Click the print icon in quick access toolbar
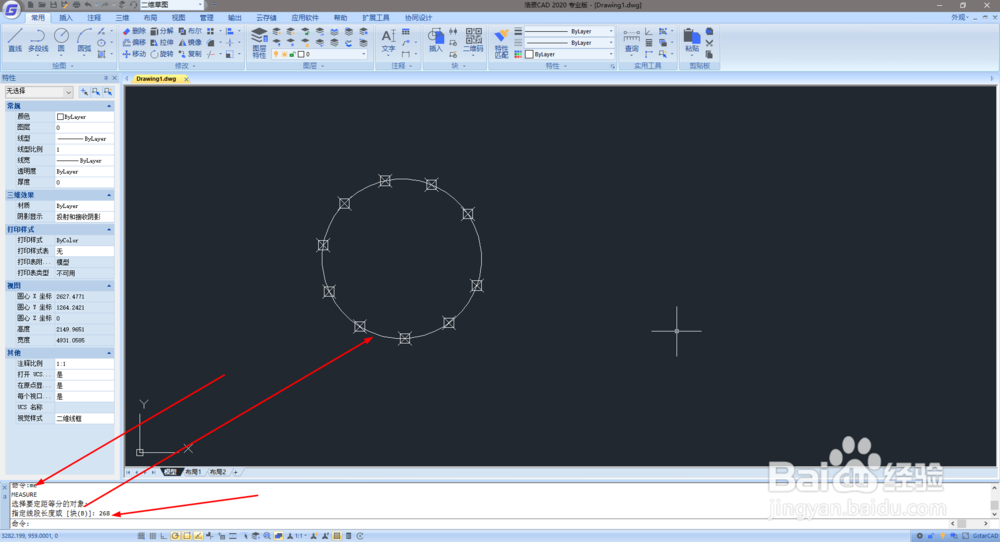Screen dimensions: 1000x542 click(x=76, y=4)
